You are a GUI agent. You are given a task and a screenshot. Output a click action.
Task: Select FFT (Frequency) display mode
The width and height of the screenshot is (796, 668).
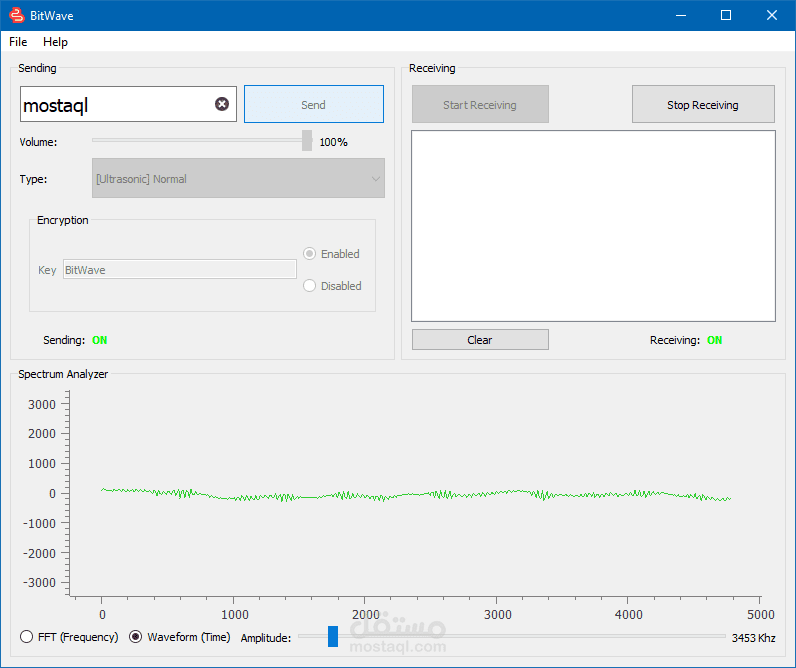click(26, 637)
